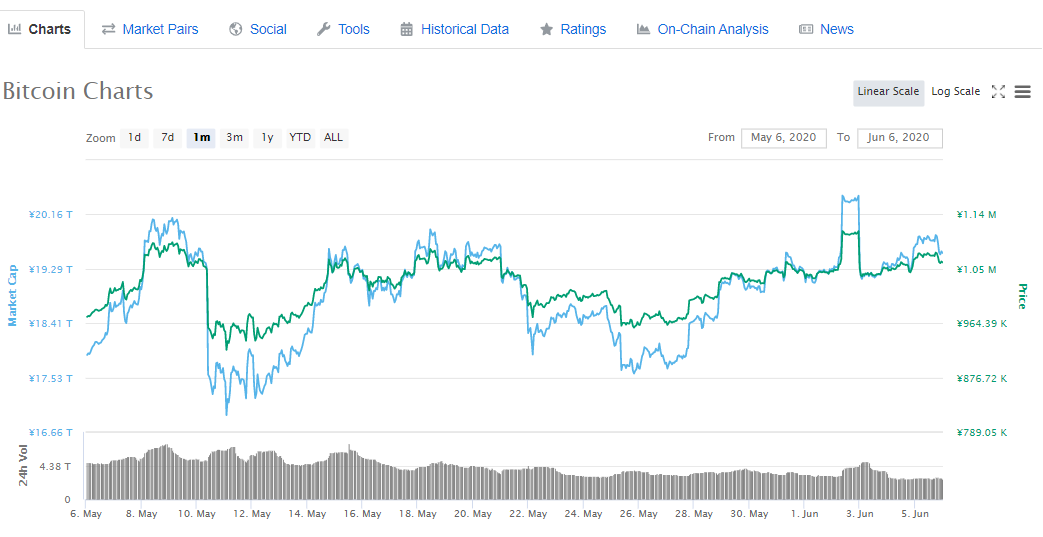Click the ¥1.05 M price value
Screen dimensions: 1043x537
click(976, 269)
